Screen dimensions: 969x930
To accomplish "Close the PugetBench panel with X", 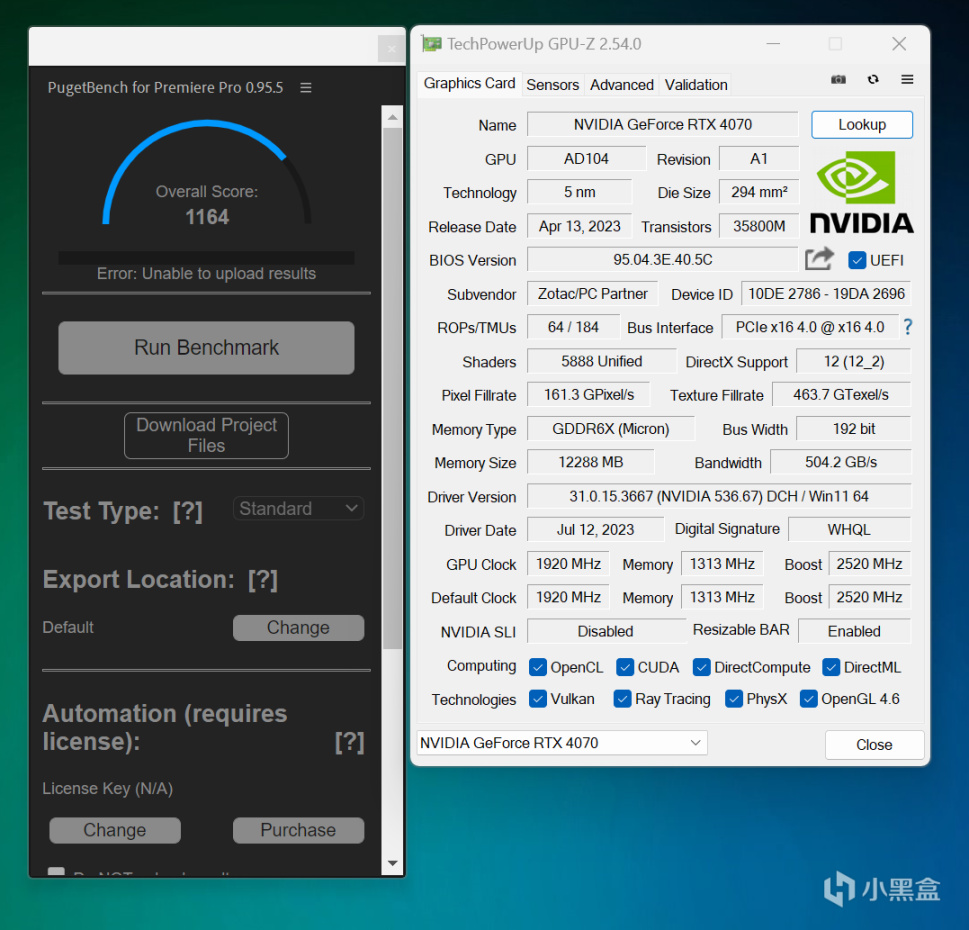I will tap(391, 49).
